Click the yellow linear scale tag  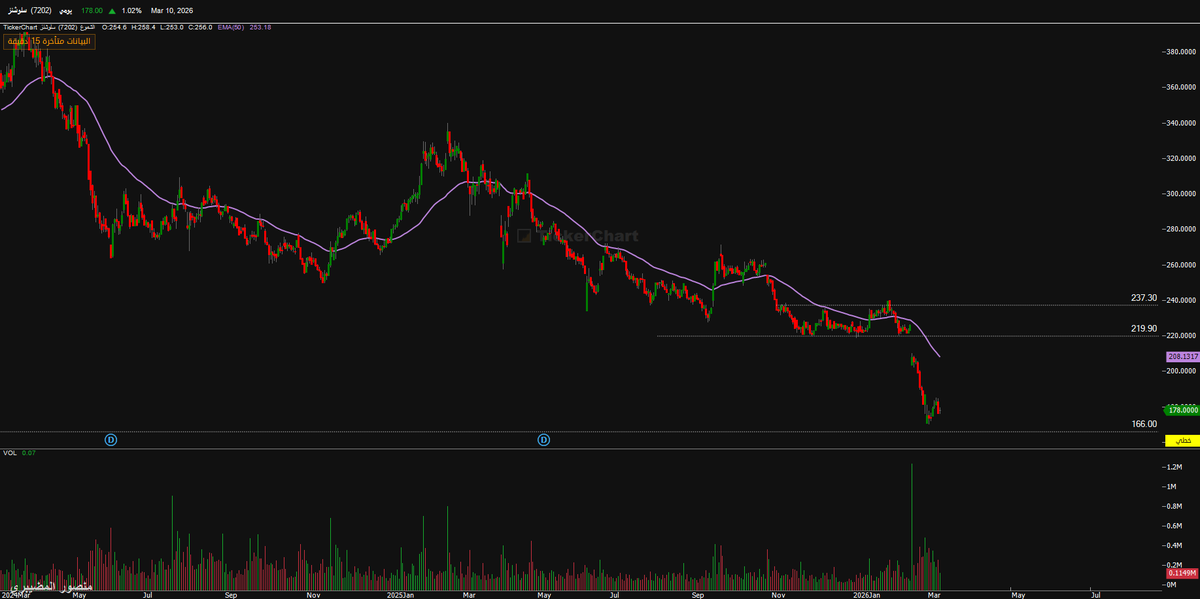pos(1181,440)
